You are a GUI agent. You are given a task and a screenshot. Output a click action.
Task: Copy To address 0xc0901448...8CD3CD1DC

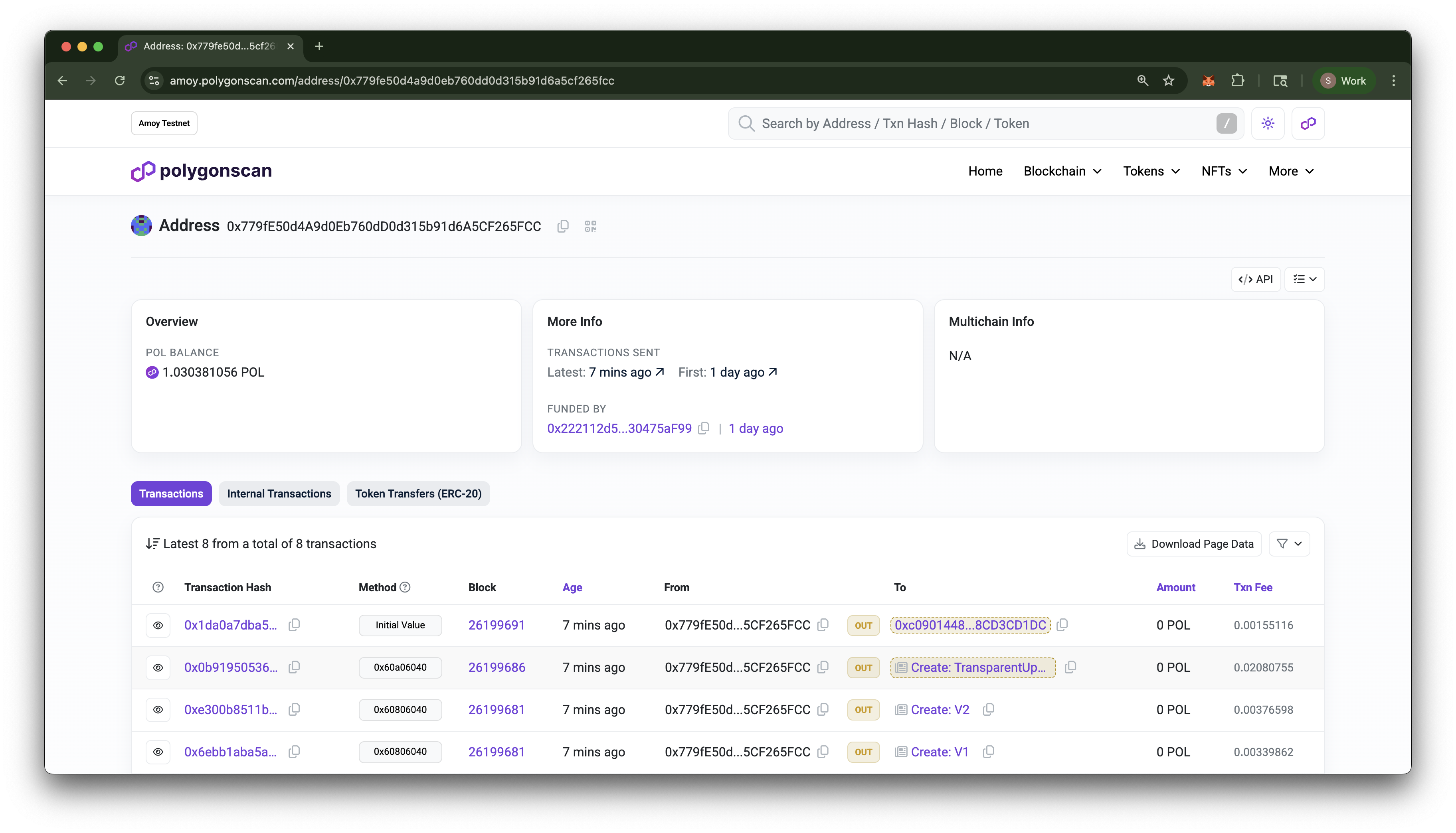(x=1062, y=625)
